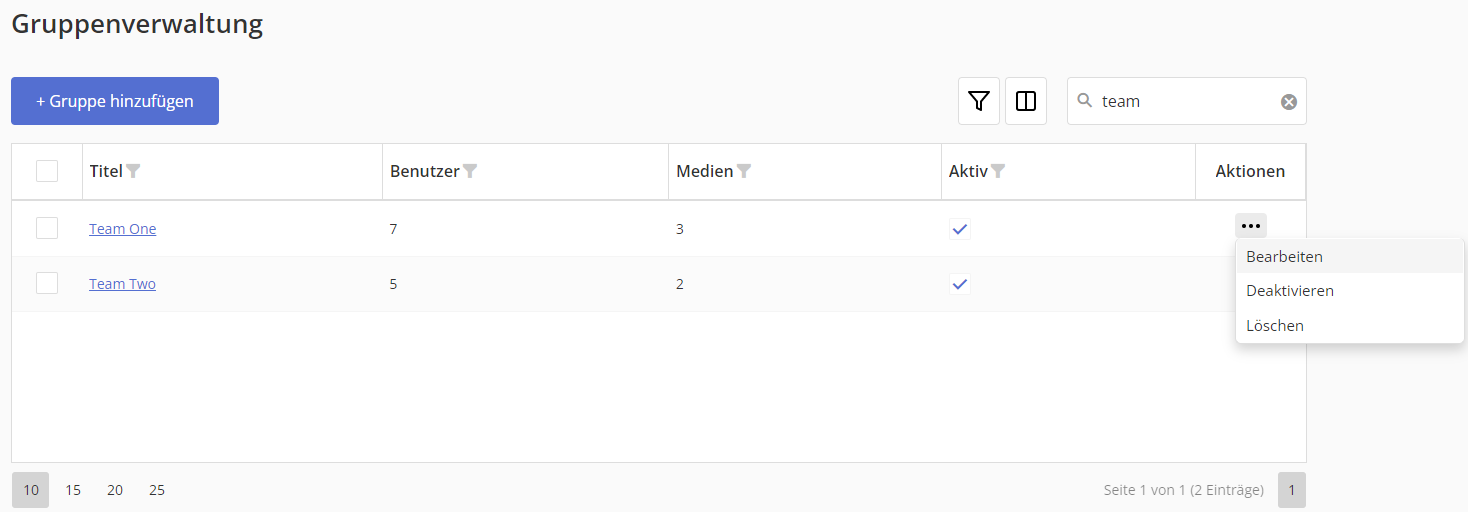Click the Gruppe hinzufügen button
This screenshot has width=1468, height=512.
tap(115, 101)
